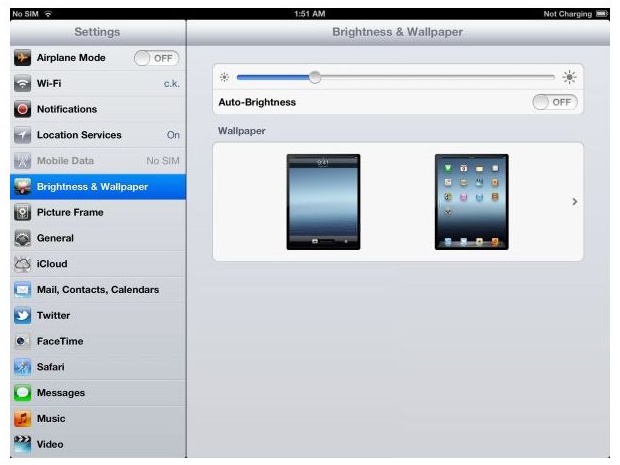The image size is (620, 465).
Task: Click the iCloud cloud icon
Action: (23, 264)
